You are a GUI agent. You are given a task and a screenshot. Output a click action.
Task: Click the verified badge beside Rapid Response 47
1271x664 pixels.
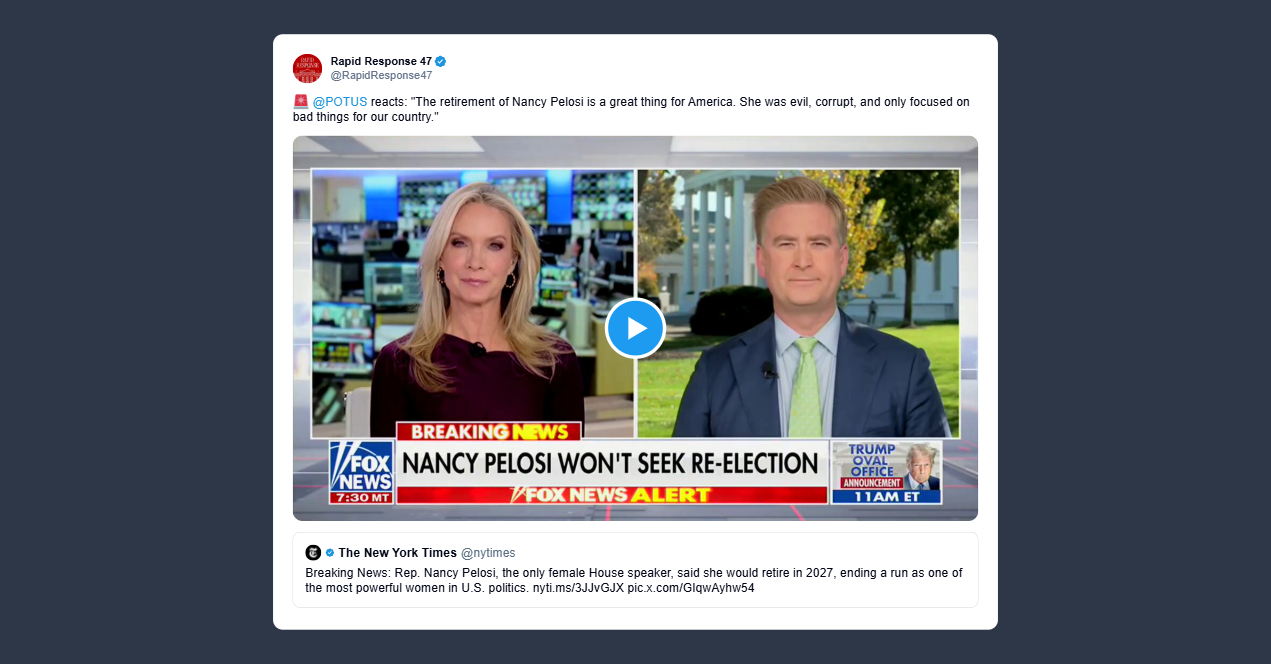[x=441, y=61]
